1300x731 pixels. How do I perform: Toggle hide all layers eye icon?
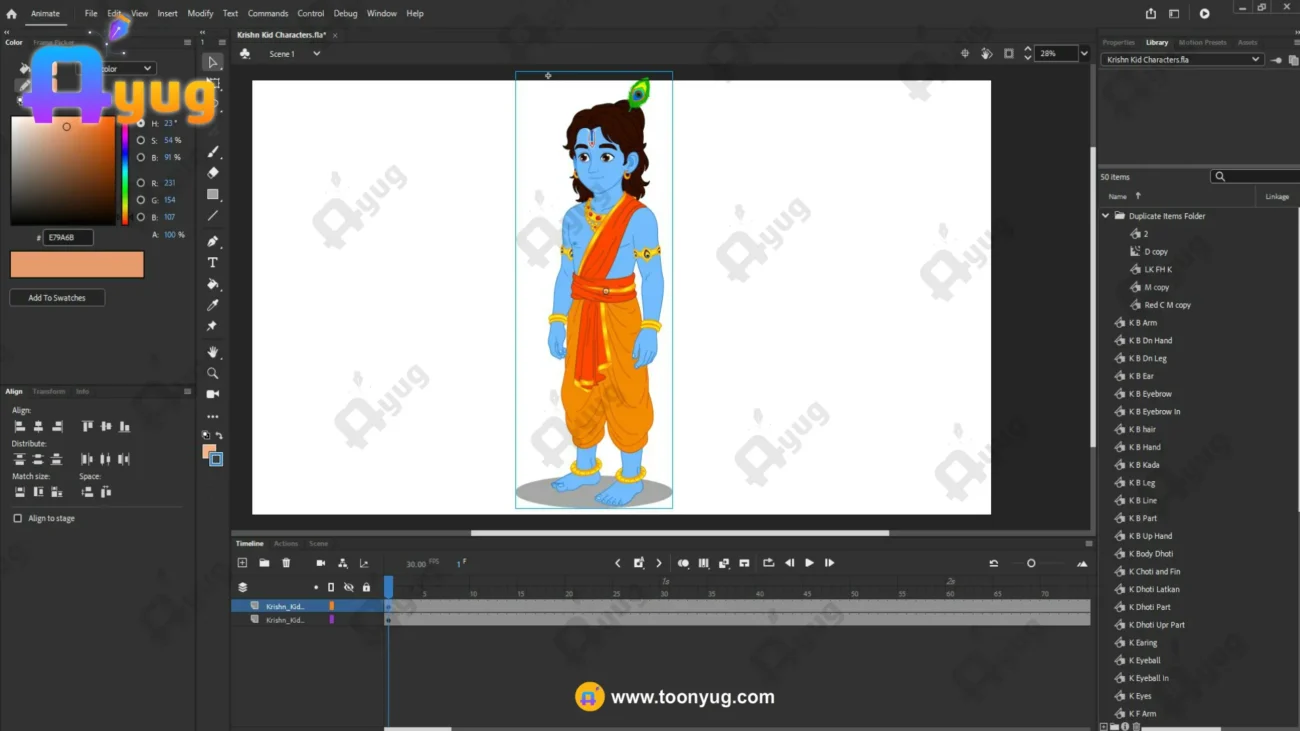pos(348,587)
